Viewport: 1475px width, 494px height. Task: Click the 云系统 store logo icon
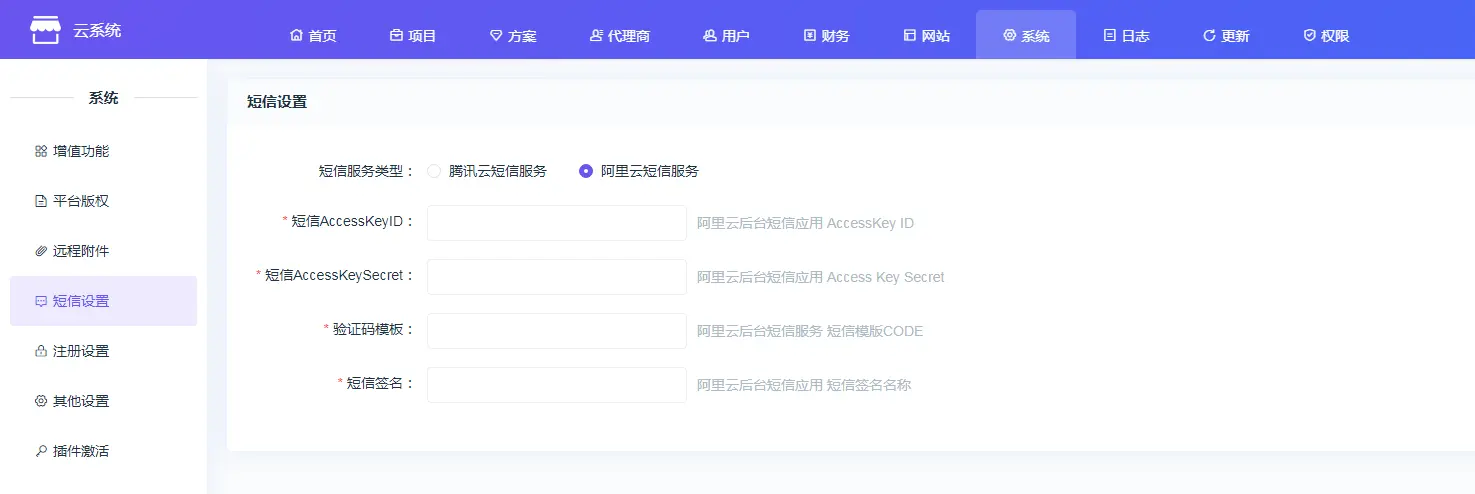(x=45, y=30)
